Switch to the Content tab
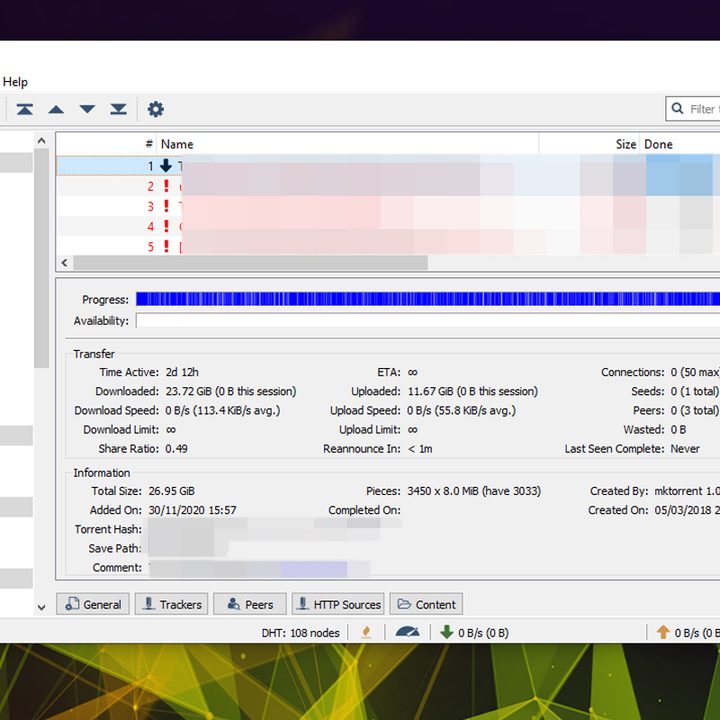The width and height of the screenshot is (720, 720). (426, 604)
